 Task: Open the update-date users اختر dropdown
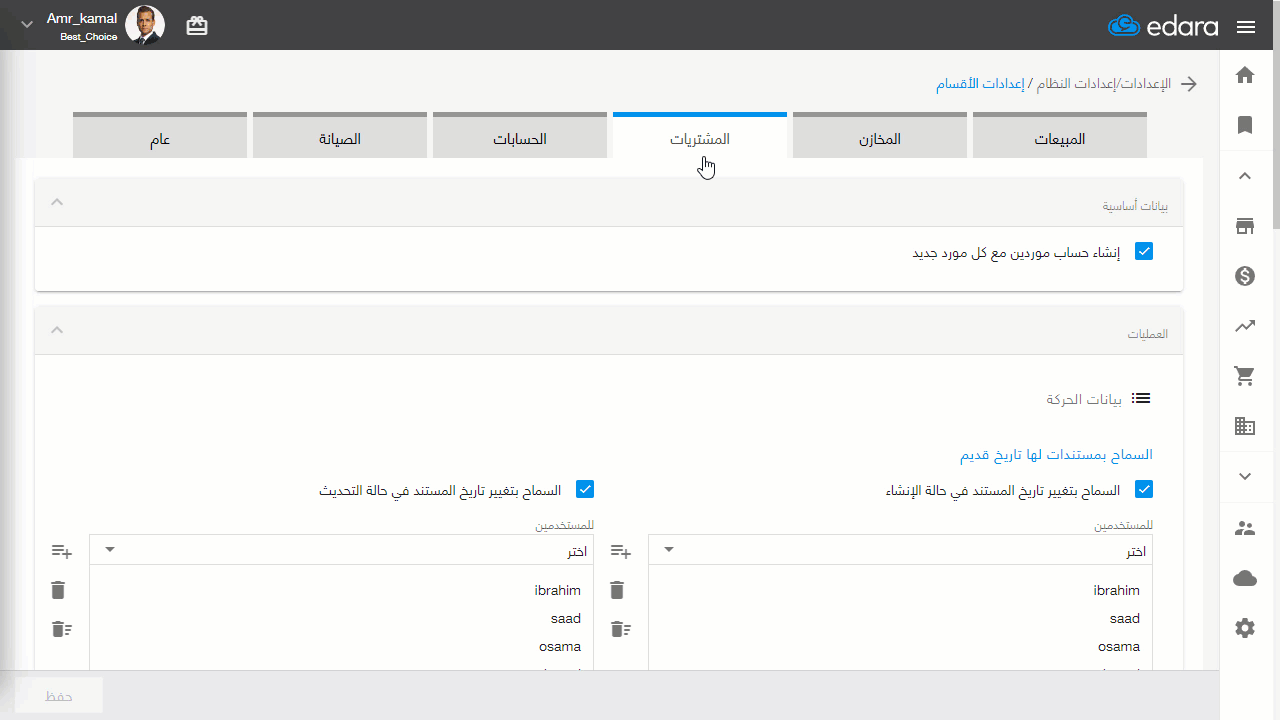341,550
